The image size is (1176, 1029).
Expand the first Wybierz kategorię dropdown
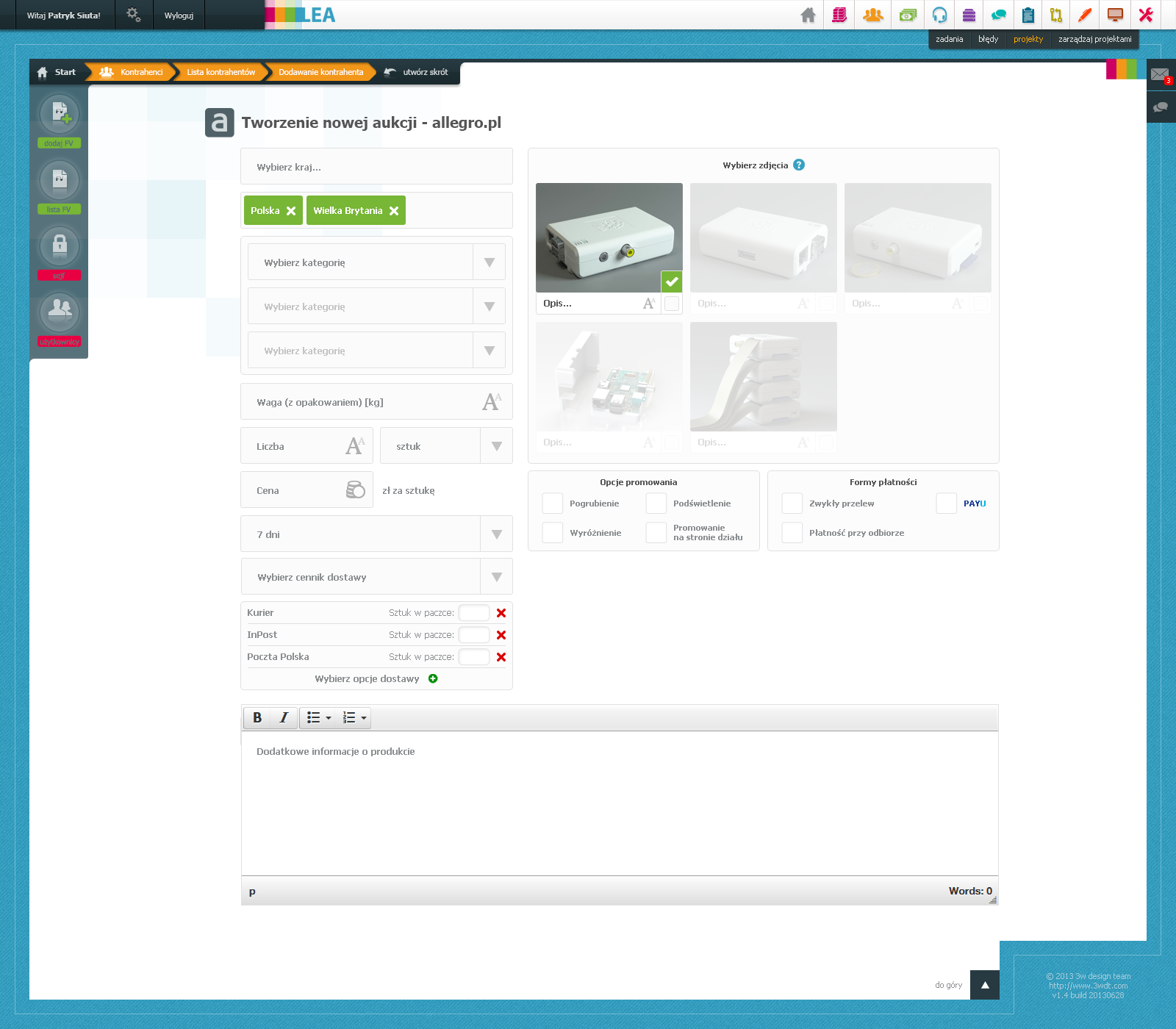coord(489,262)
